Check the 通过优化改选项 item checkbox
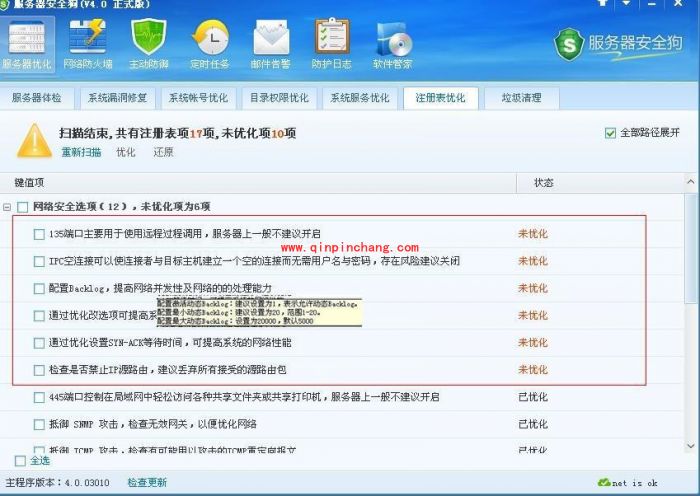Viewport: 700px width, 496px height. coord(39,316)
